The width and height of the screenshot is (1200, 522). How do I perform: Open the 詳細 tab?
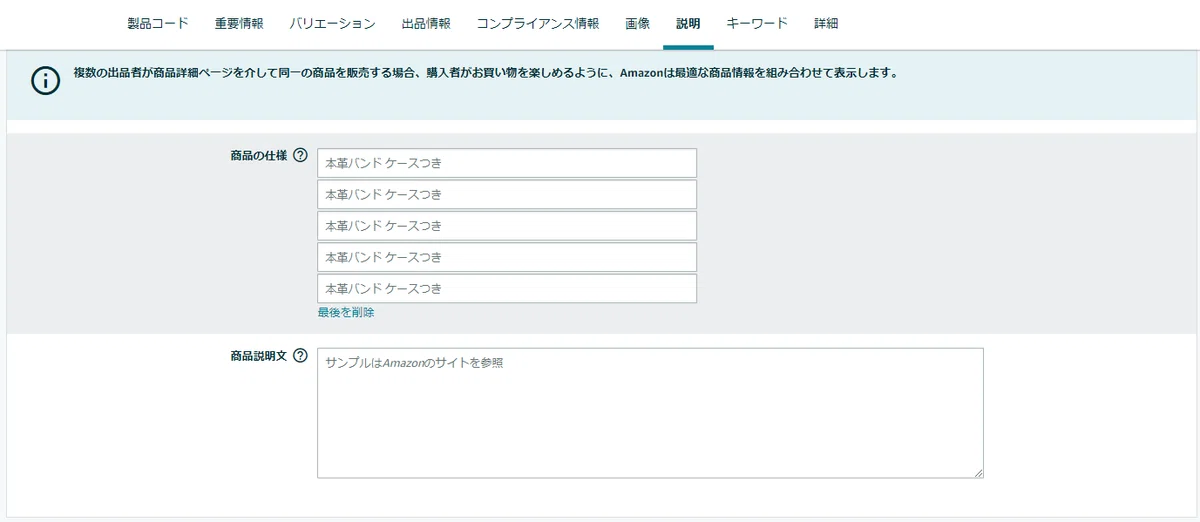coord(826,23)
